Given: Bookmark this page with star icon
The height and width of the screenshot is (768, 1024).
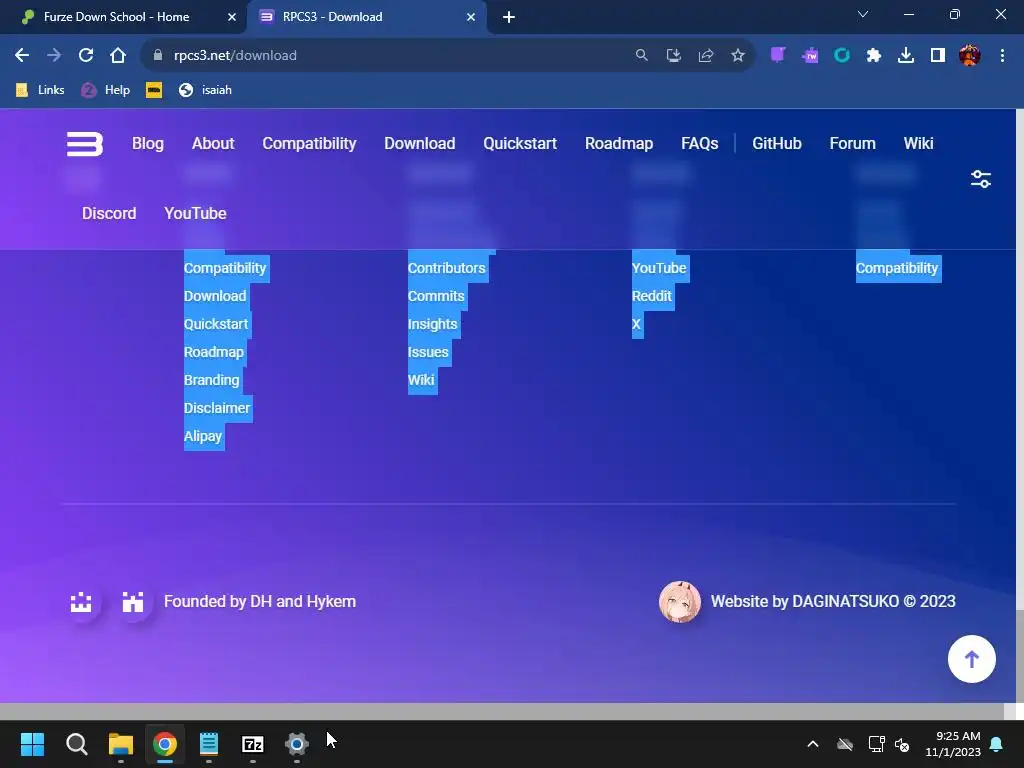Looking at the screenshot, I should pyautogui.click(x=738, y=56).
